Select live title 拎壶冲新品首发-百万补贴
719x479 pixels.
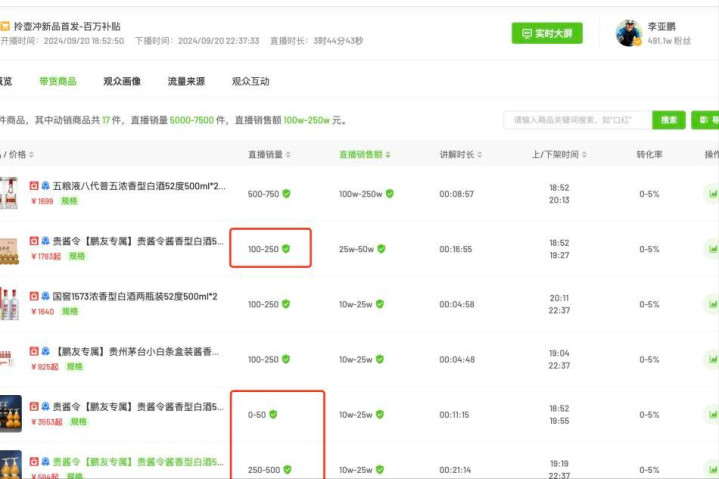pos(67,27)
